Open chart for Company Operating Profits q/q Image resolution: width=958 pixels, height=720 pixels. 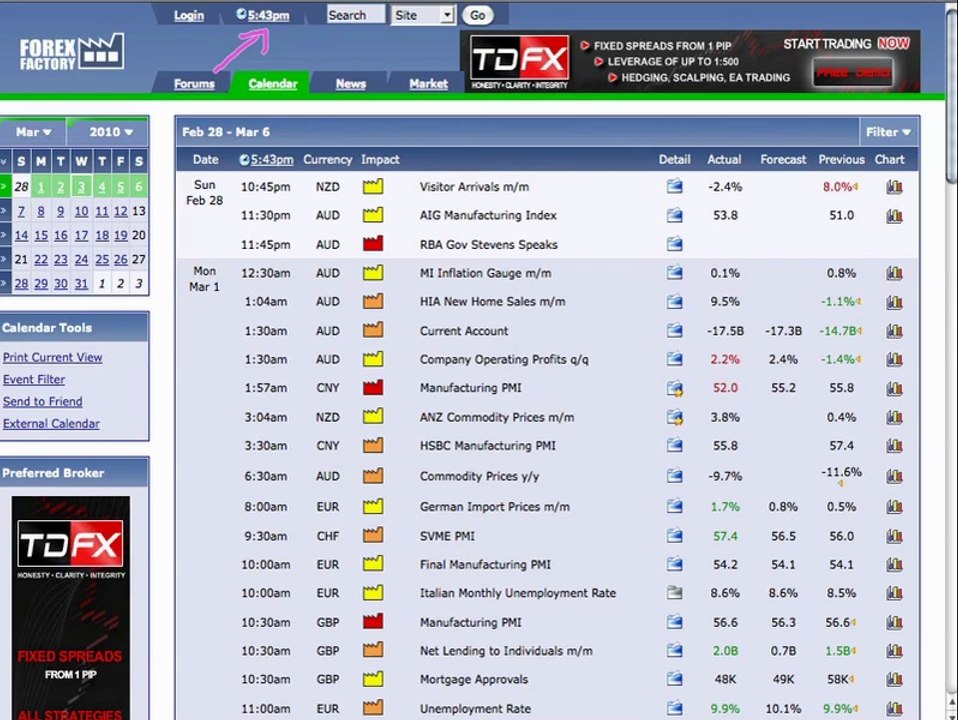(x=894, y=359)
